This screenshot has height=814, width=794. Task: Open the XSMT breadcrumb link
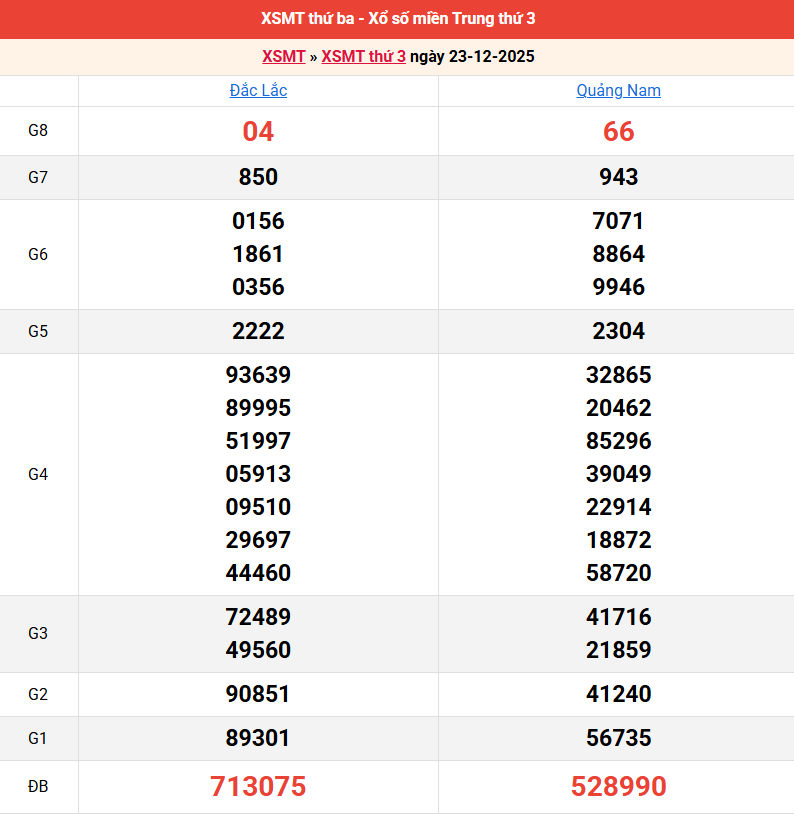(283, 56)
